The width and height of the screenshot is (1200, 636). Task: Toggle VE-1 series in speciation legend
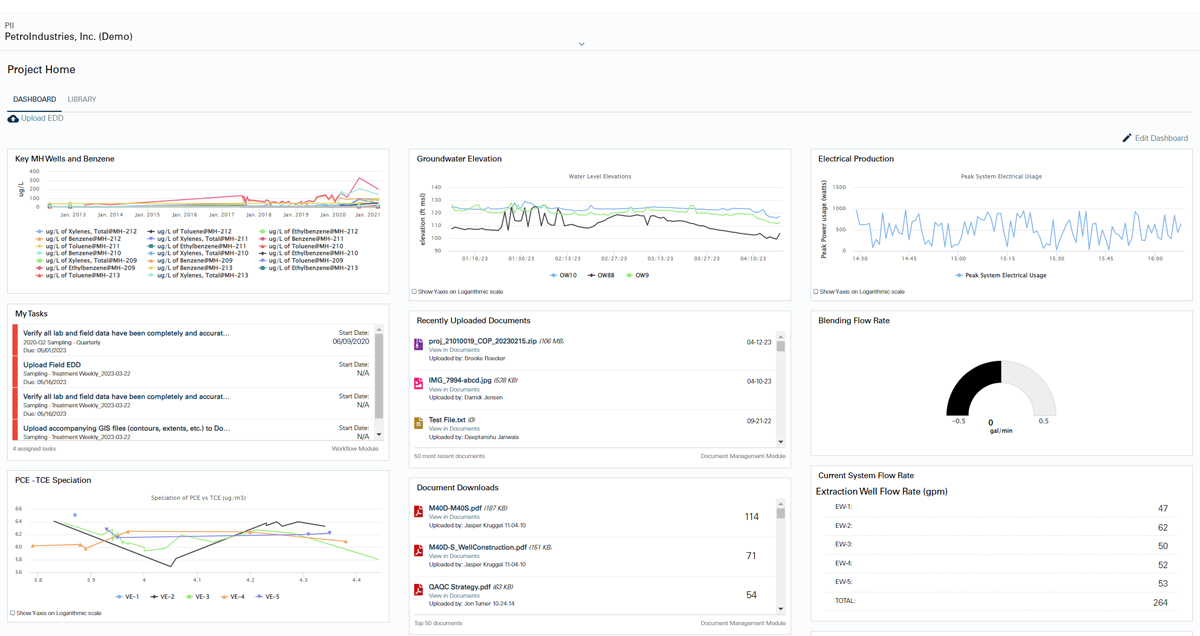[x=128, y=597]
